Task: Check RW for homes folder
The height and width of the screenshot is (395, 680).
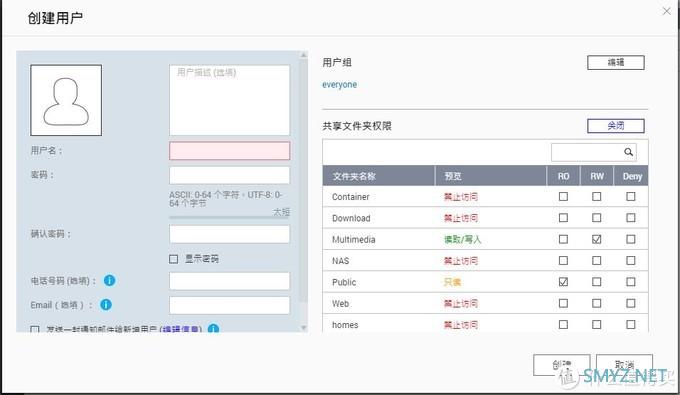Action: pos(597,324)
